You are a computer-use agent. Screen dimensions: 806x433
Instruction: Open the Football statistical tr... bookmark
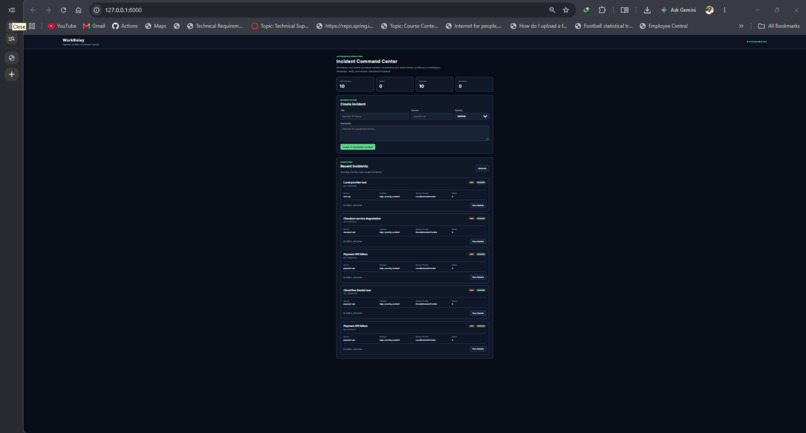603,26
